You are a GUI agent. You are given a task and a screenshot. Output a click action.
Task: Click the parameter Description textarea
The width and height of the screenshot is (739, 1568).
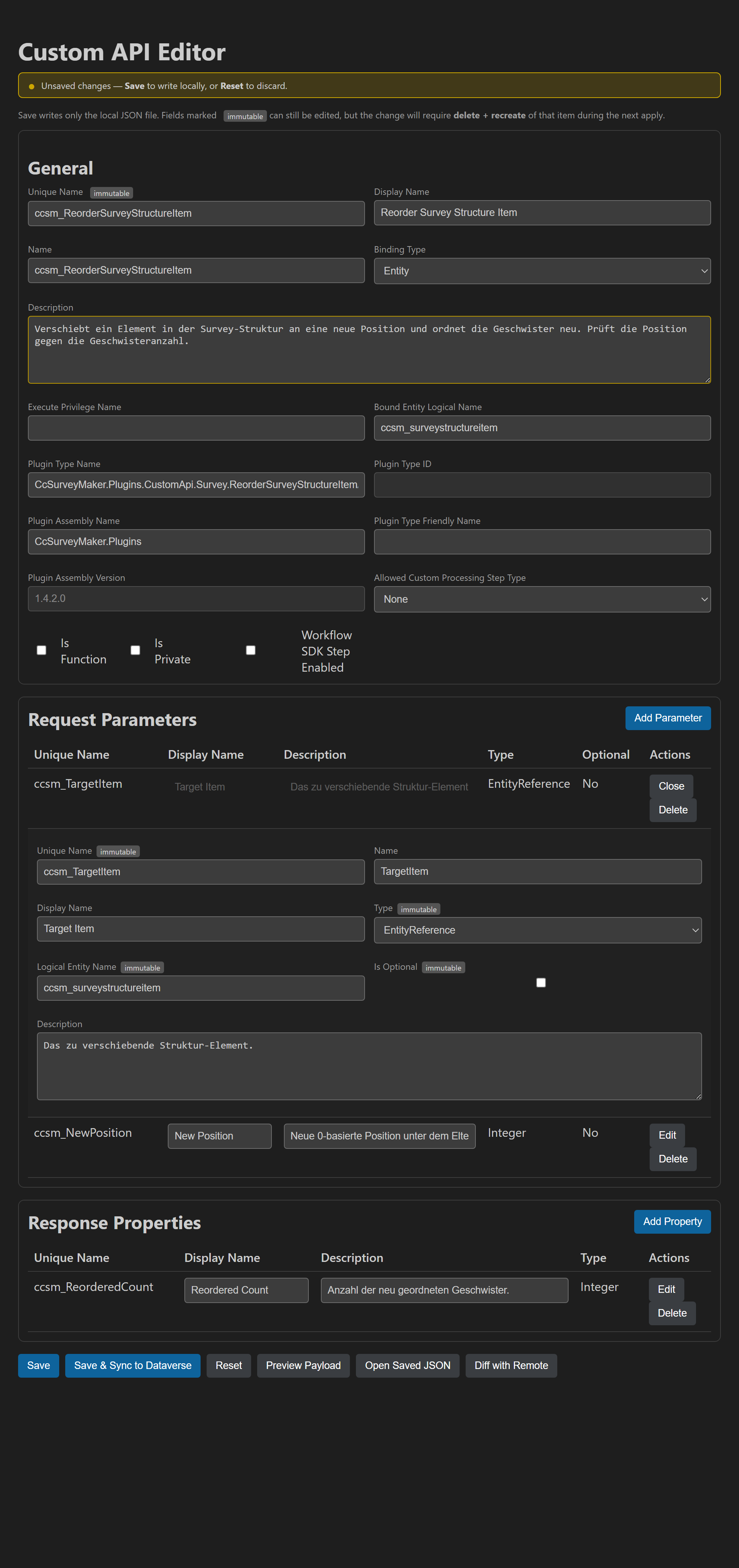[x=369, y=1066]
